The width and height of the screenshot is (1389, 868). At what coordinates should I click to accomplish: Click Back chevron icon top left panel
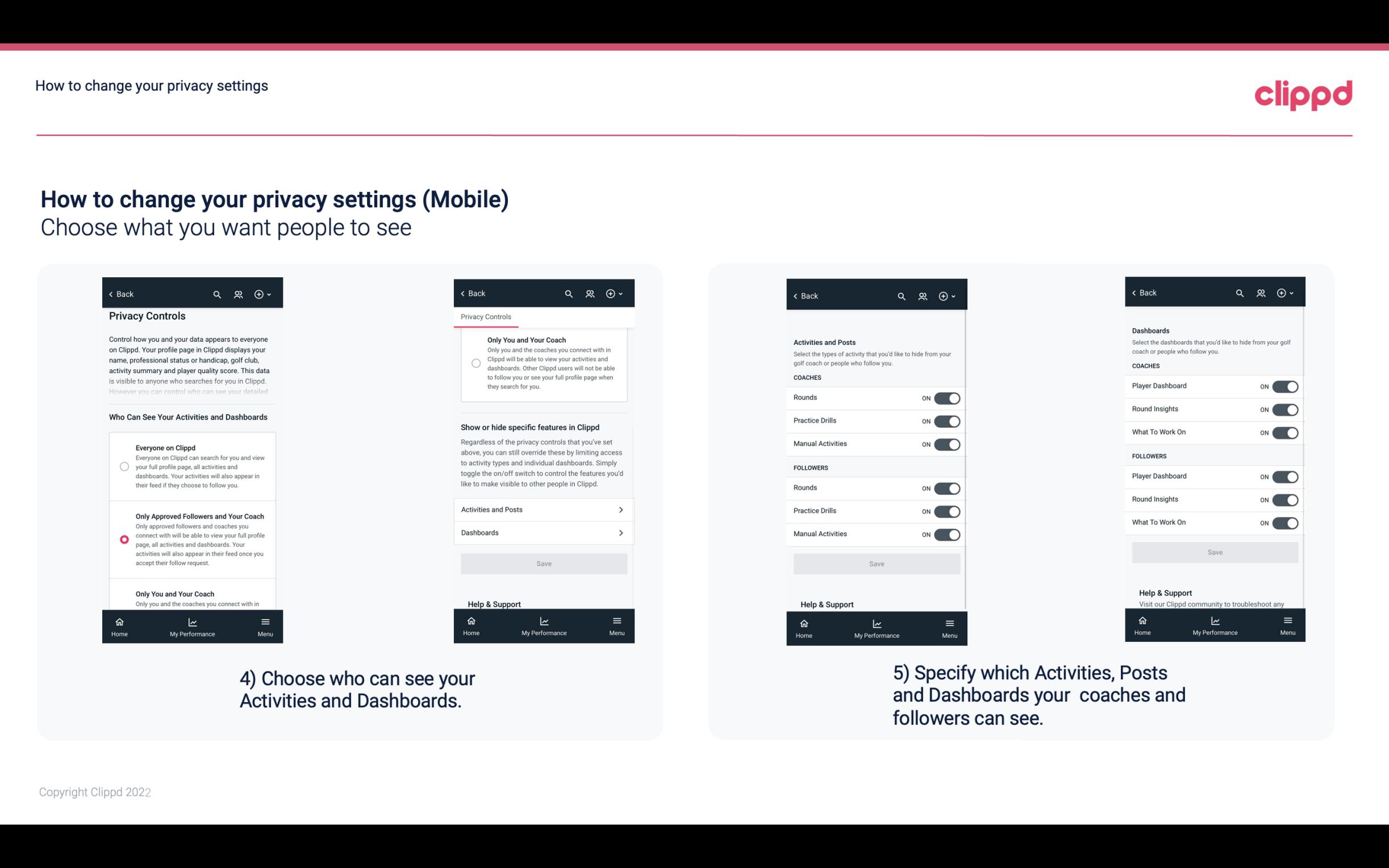[x=112, y=294]
